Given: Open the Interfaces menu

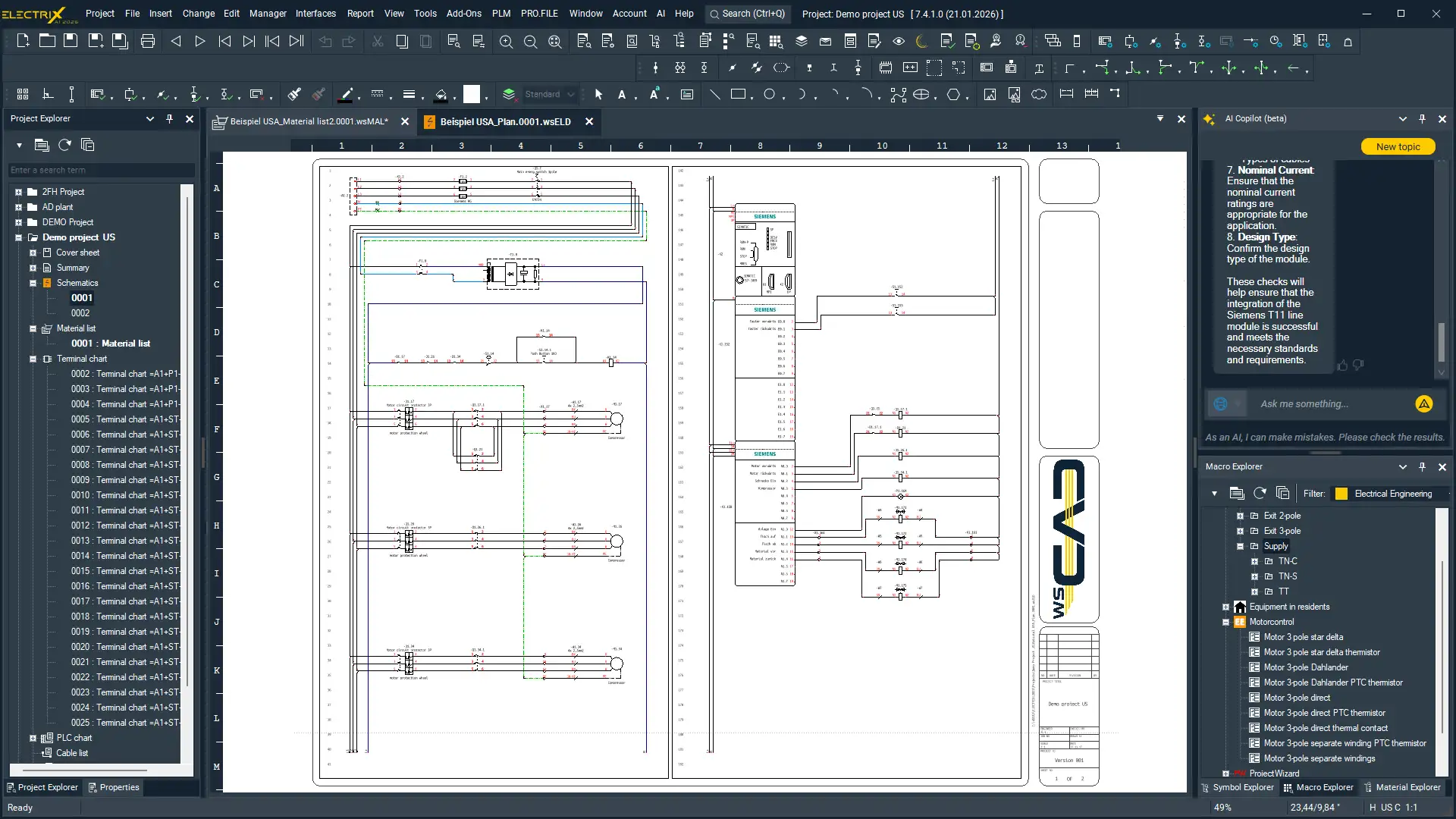Looking at the screenshot, I should click(x=315, y=14).
